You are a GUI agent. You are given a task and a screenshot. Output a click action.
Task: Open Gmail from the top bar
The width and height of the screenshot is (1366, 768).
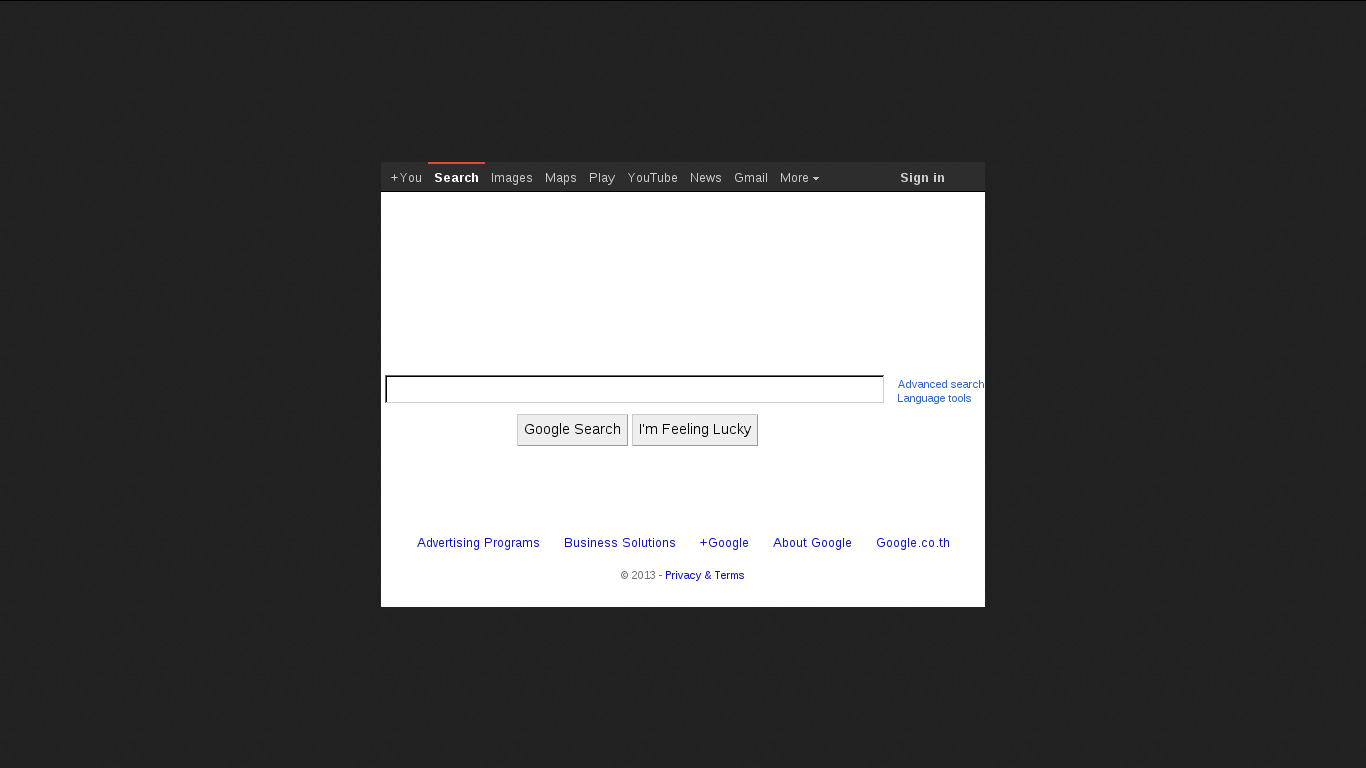[x=751, y=178]
